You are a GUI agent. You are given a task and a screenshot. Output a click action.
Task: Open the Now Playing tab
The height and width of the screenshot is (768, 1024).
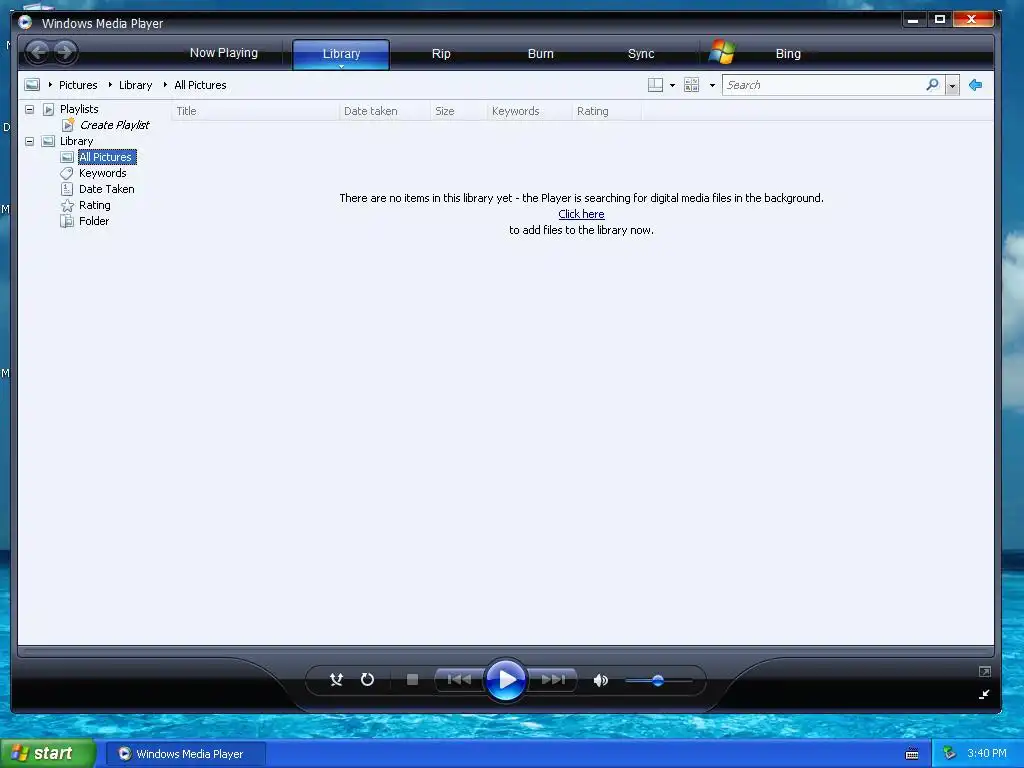click(223, 53)
